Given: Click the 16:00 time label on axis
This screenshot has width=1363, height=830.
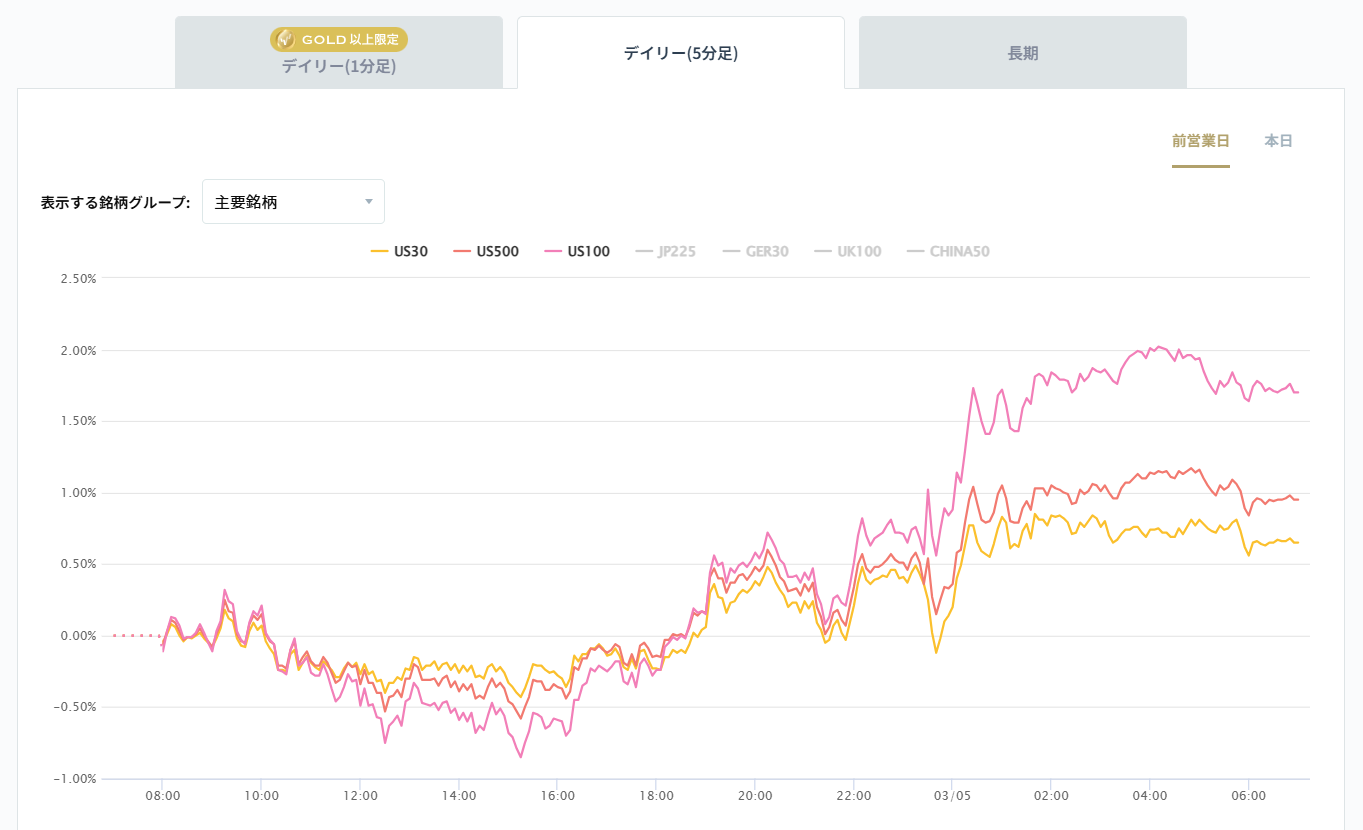Looking at the screenshot, I should pyautogui.click(x=557, y=796).
